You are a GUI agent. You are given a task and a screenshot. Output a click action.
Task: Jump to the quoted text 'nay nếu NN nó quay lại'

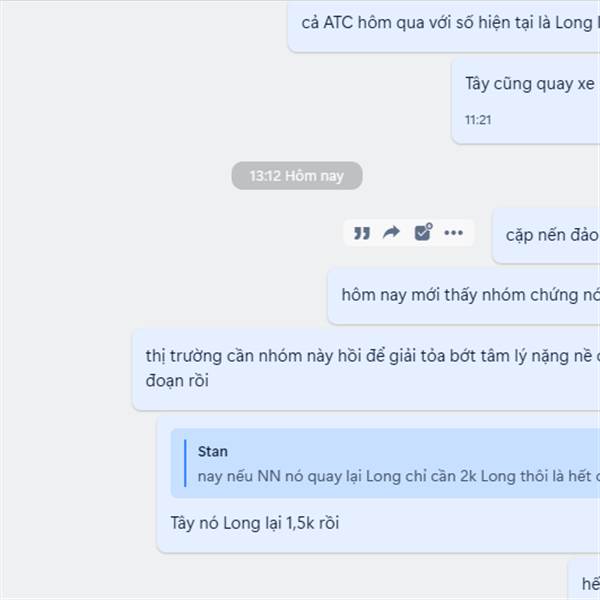pos(398,476)
